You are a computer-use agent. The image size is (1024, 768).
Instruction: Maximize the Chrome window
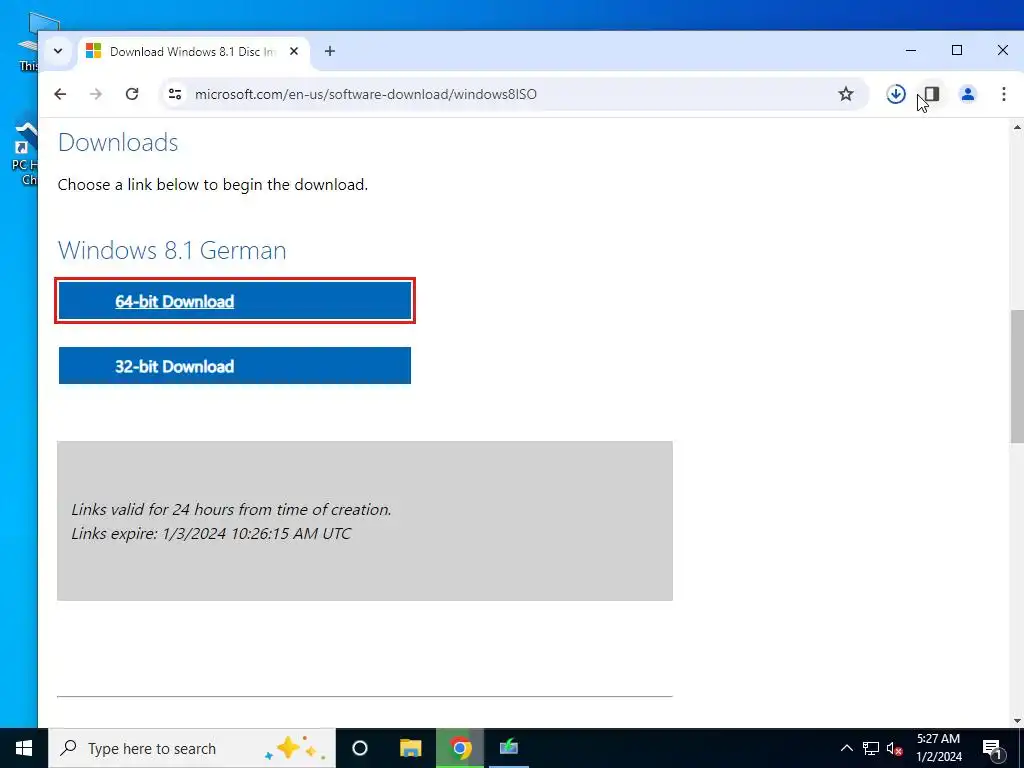(x=957, y=50)
